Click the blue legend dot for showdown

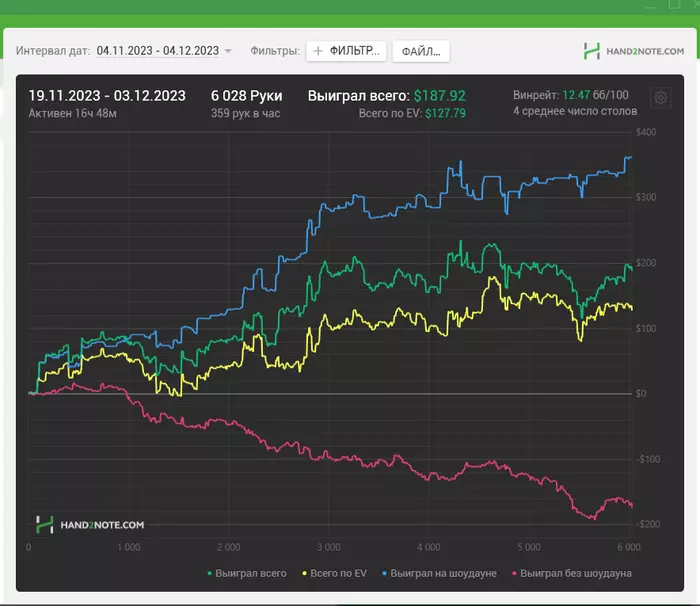click(384, 573)
